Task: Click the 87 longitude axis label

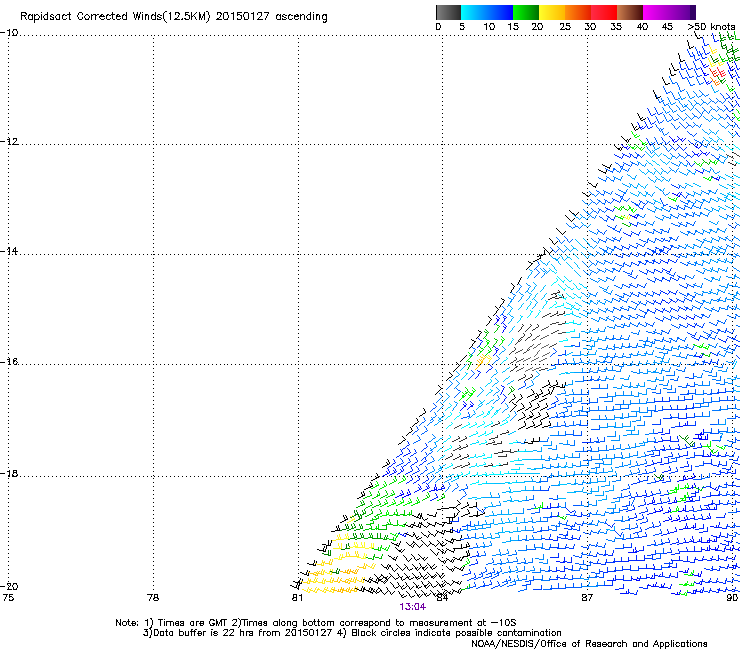Action: [587, 598]
